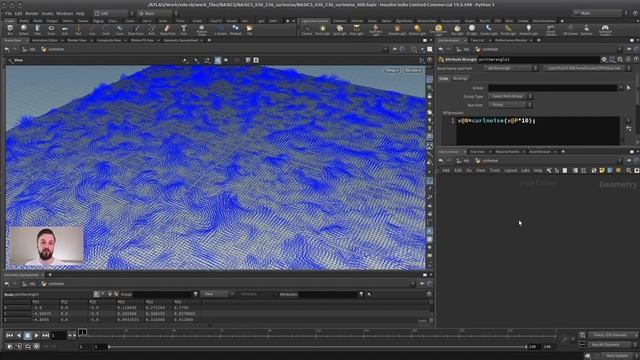Open the Bindings tab in wrangle parameters
Image resolution: width=640 pixels, height=360 pixels.
pos(460,78)
